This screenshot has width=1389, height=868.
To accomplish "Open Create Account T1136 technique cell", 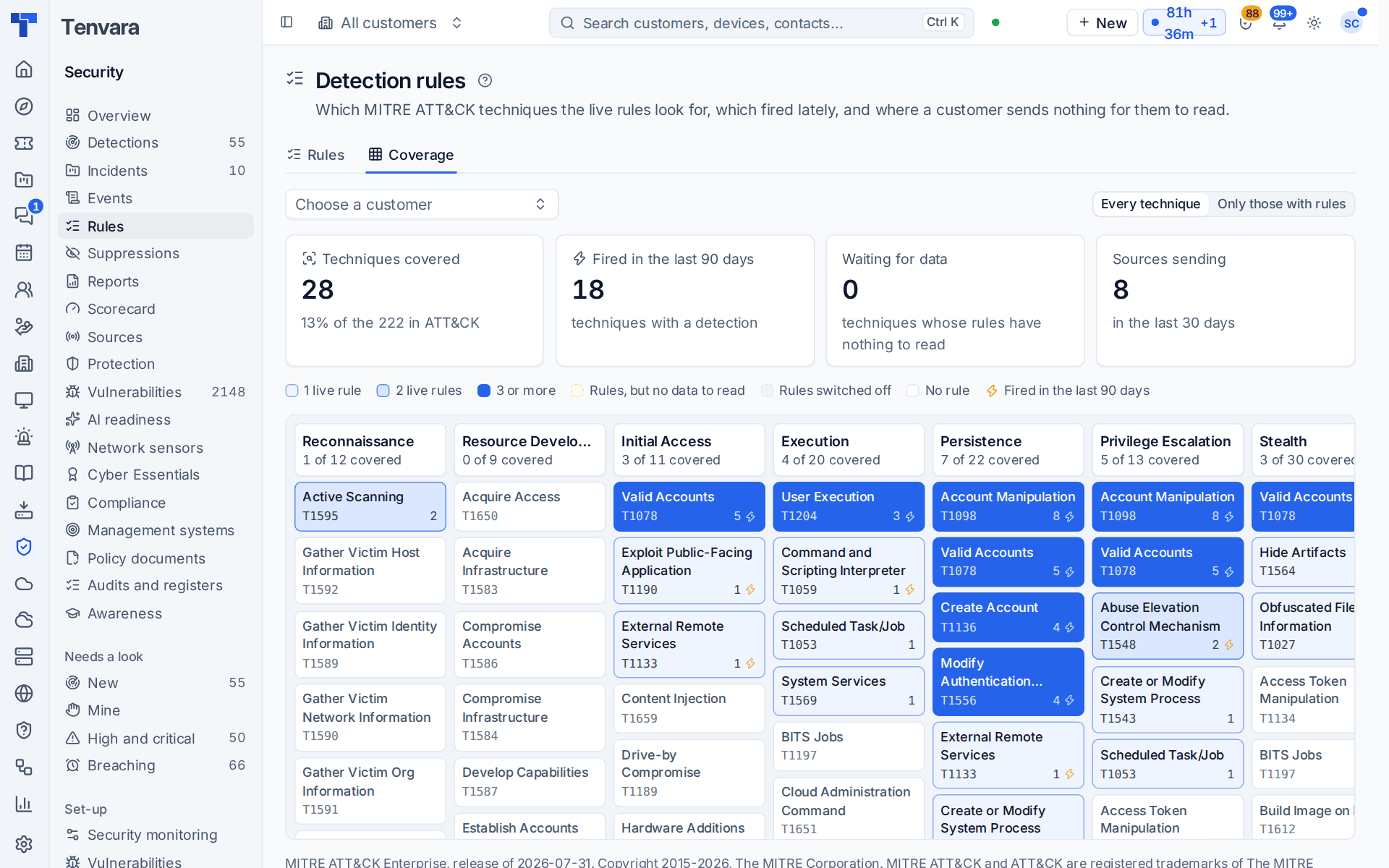I will (1008, 617).
